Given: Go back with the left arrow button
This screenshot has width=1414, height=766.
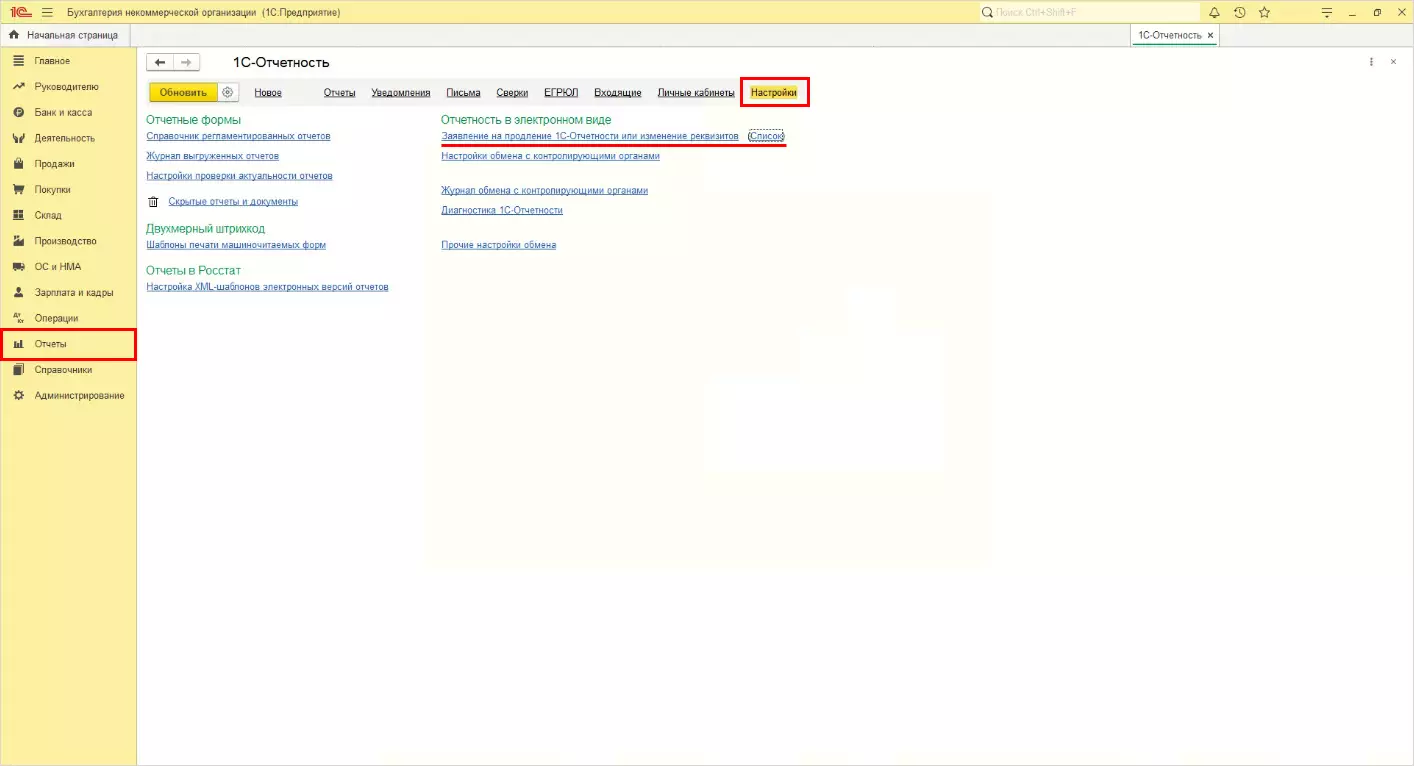Looking at the screenshot, I should tap(160, 62).
